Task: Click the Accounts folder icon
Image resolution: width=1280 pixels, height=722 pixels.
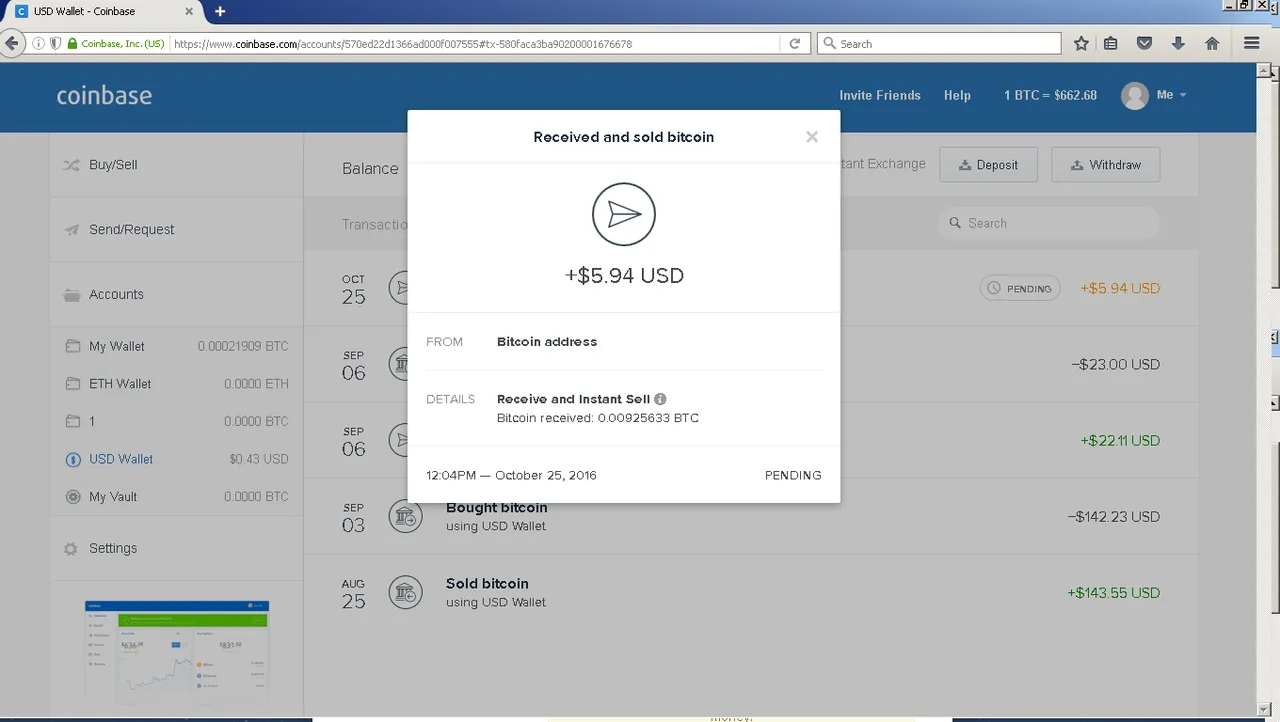Action: click(71, 295)
